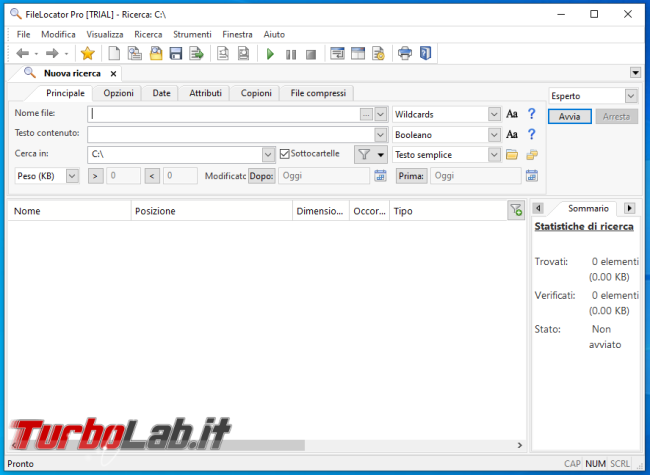Stop search using square stop icon
This screenshot has width=650, height=475.
click(x=311, y=54)
